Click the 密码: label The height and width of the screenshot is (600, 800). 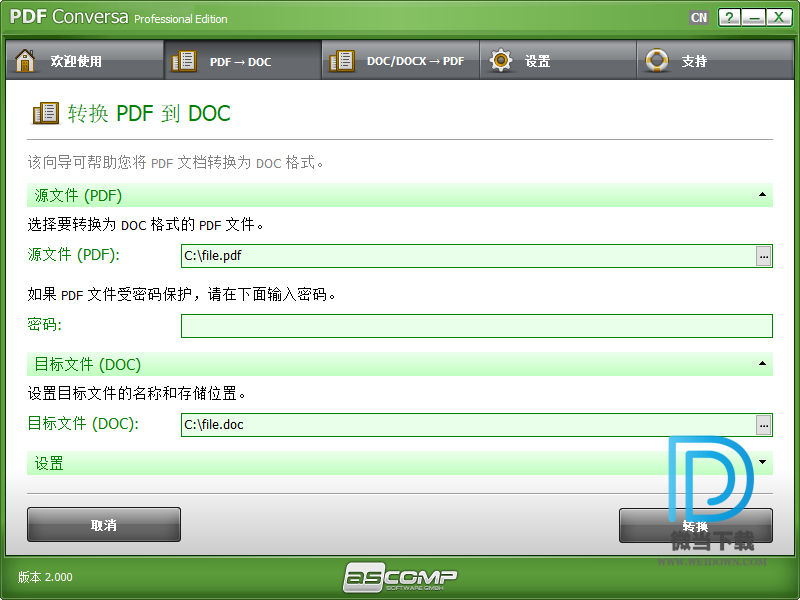click(x=44, y=324)
